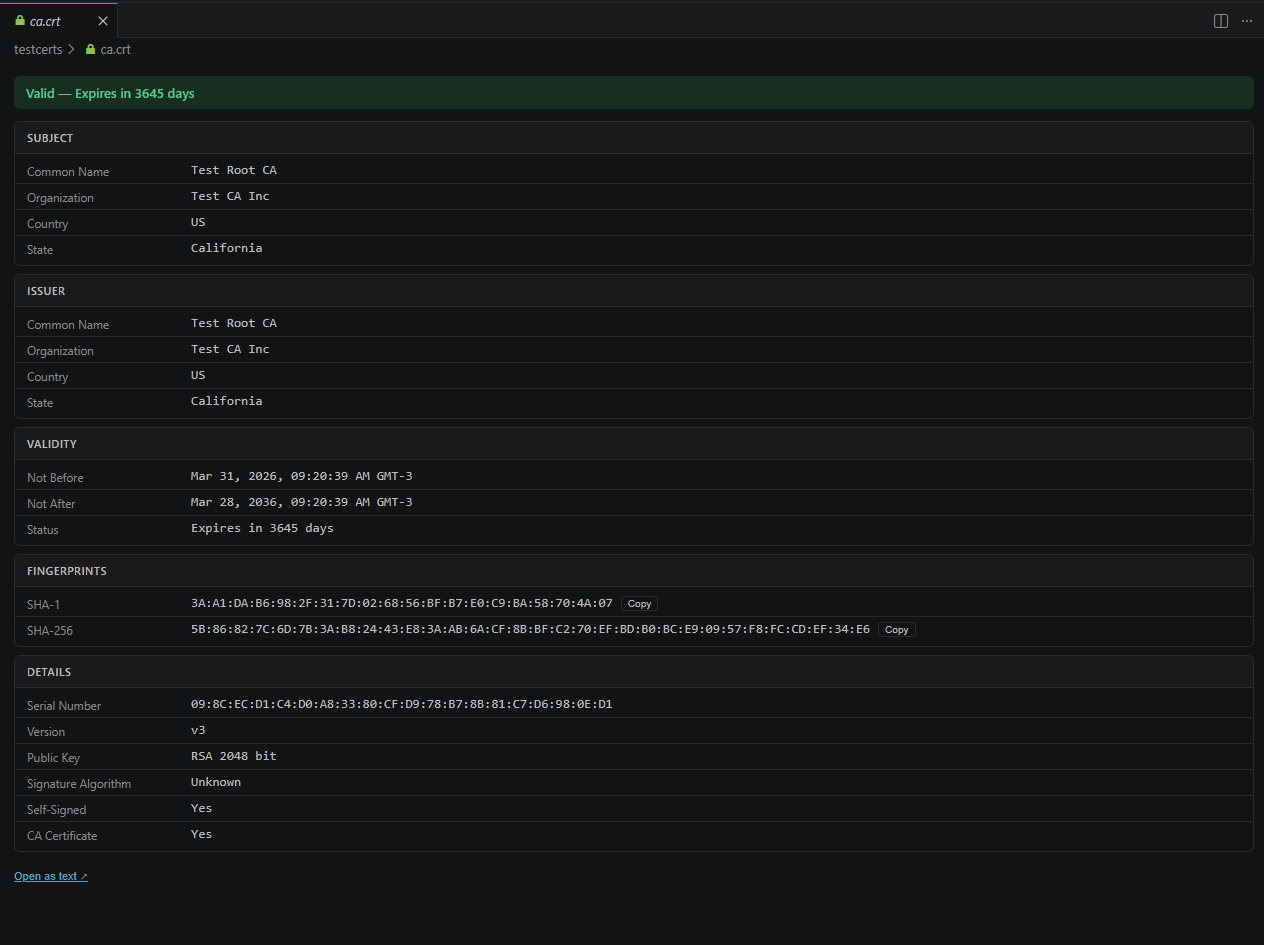Image resolution: width=1264 pixels, height=945 pixels.
Task: Click Signature Algorithm value 'Unknown'
Action: [216, 782]
